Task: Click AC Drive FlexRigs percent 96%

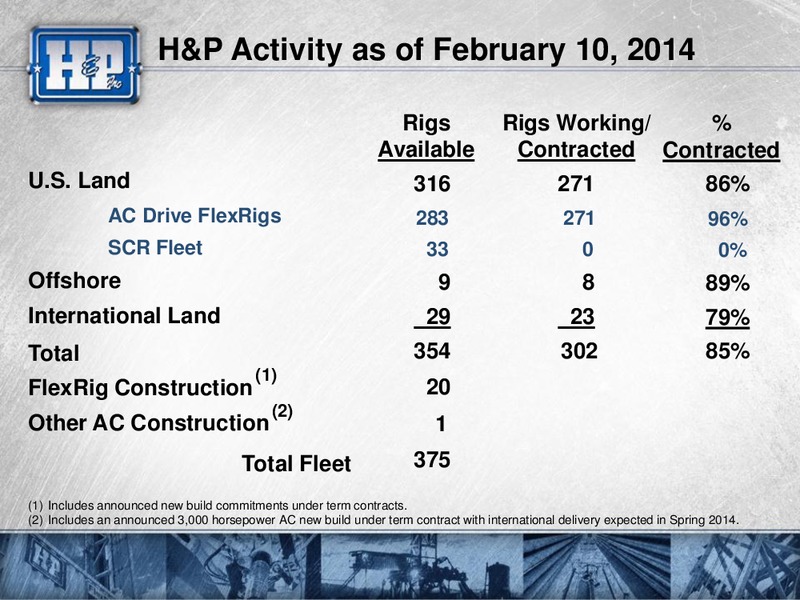Action: point(728,219)
